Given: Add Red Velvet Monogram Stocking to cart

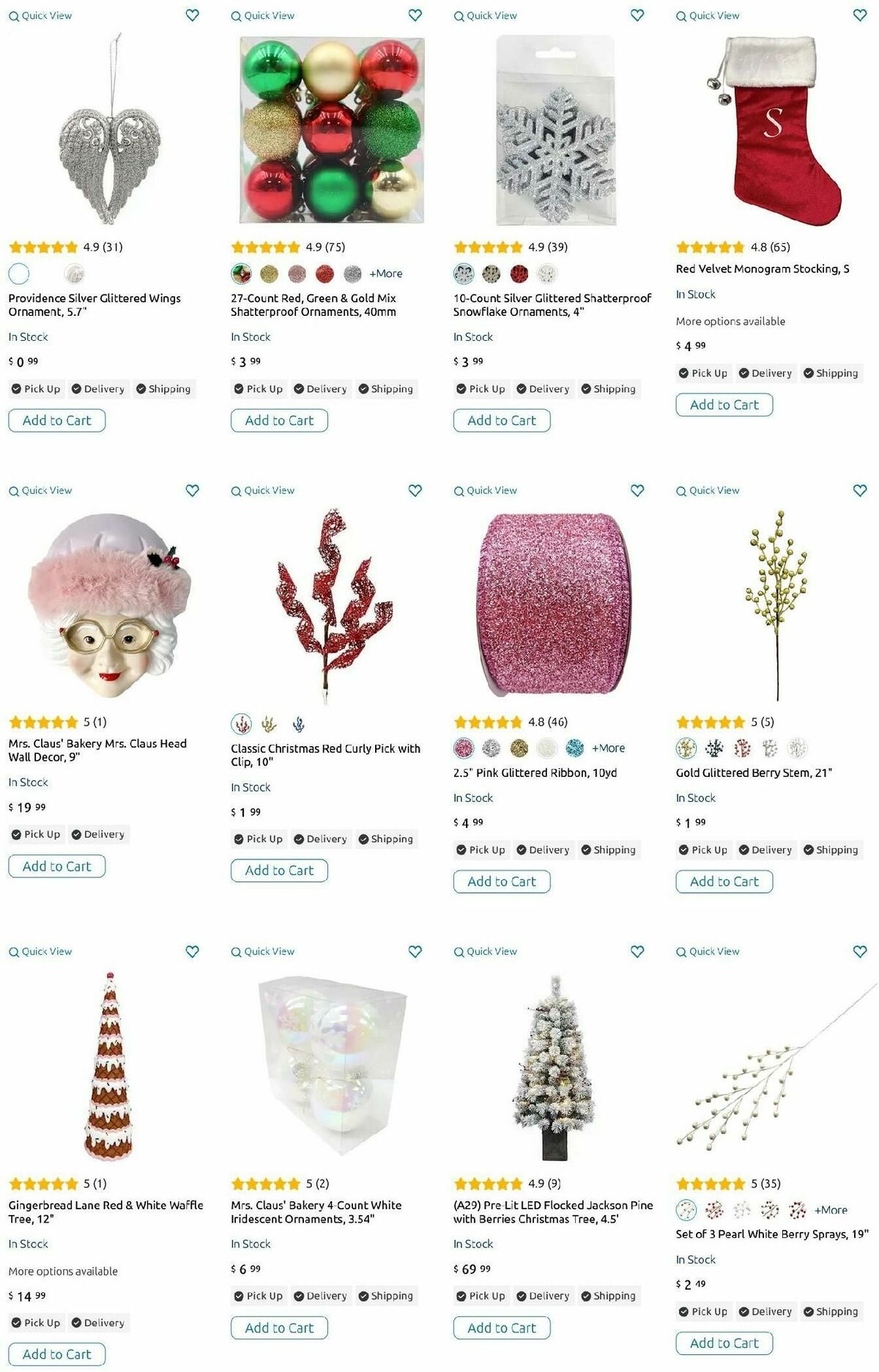Looking at the screenshot, I should [x=724, y=405].
